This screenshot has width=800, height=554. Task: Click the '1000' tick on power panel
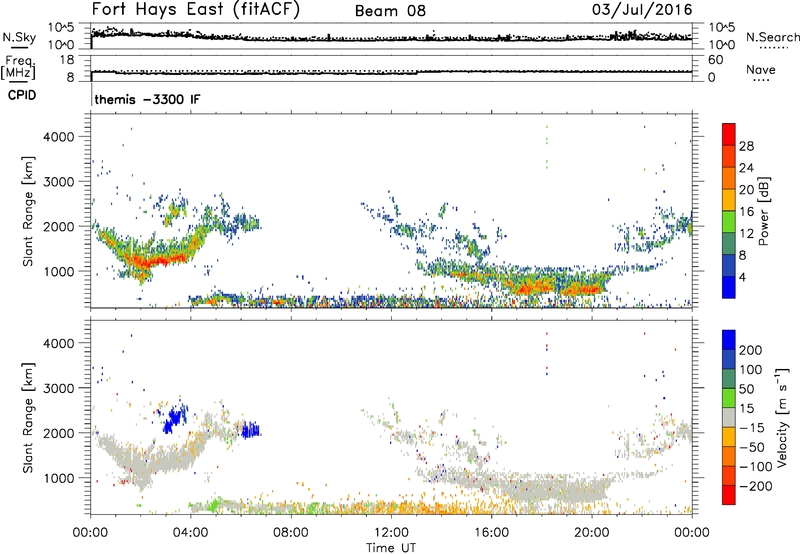pos(59,271)
